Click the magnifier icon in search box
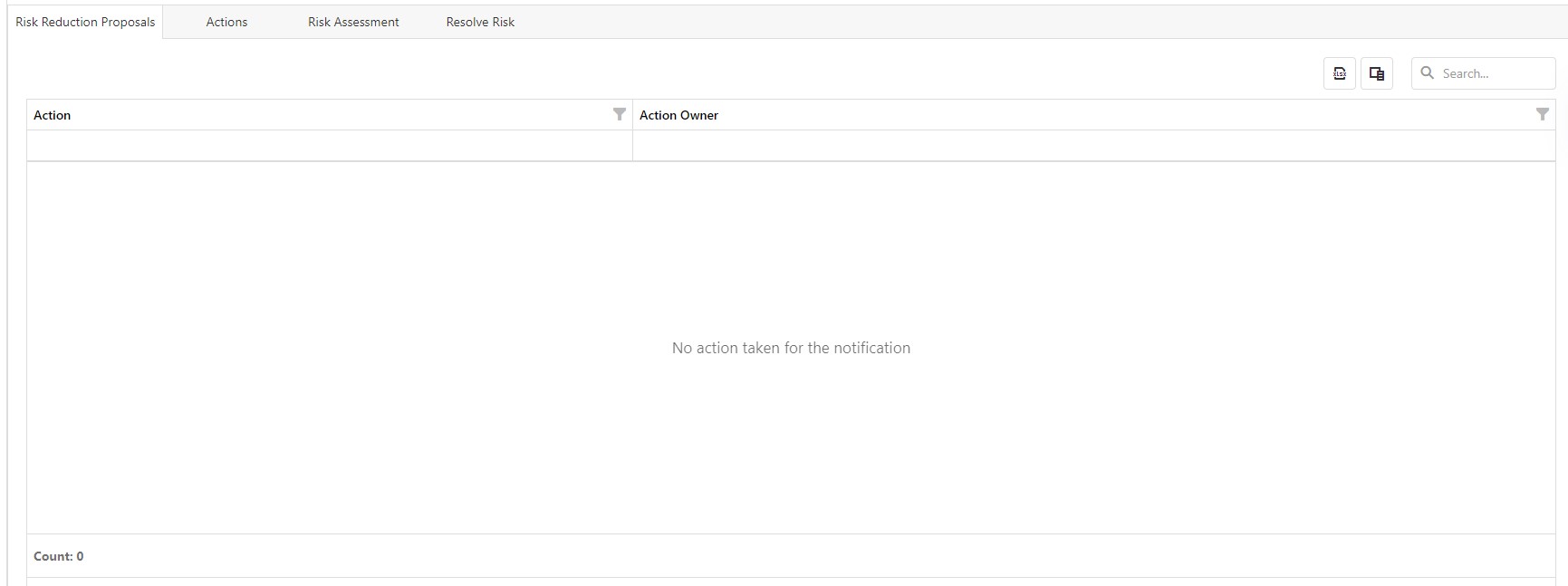The height and width of the screenshot is (586, 1568). tap(1428, 73)
